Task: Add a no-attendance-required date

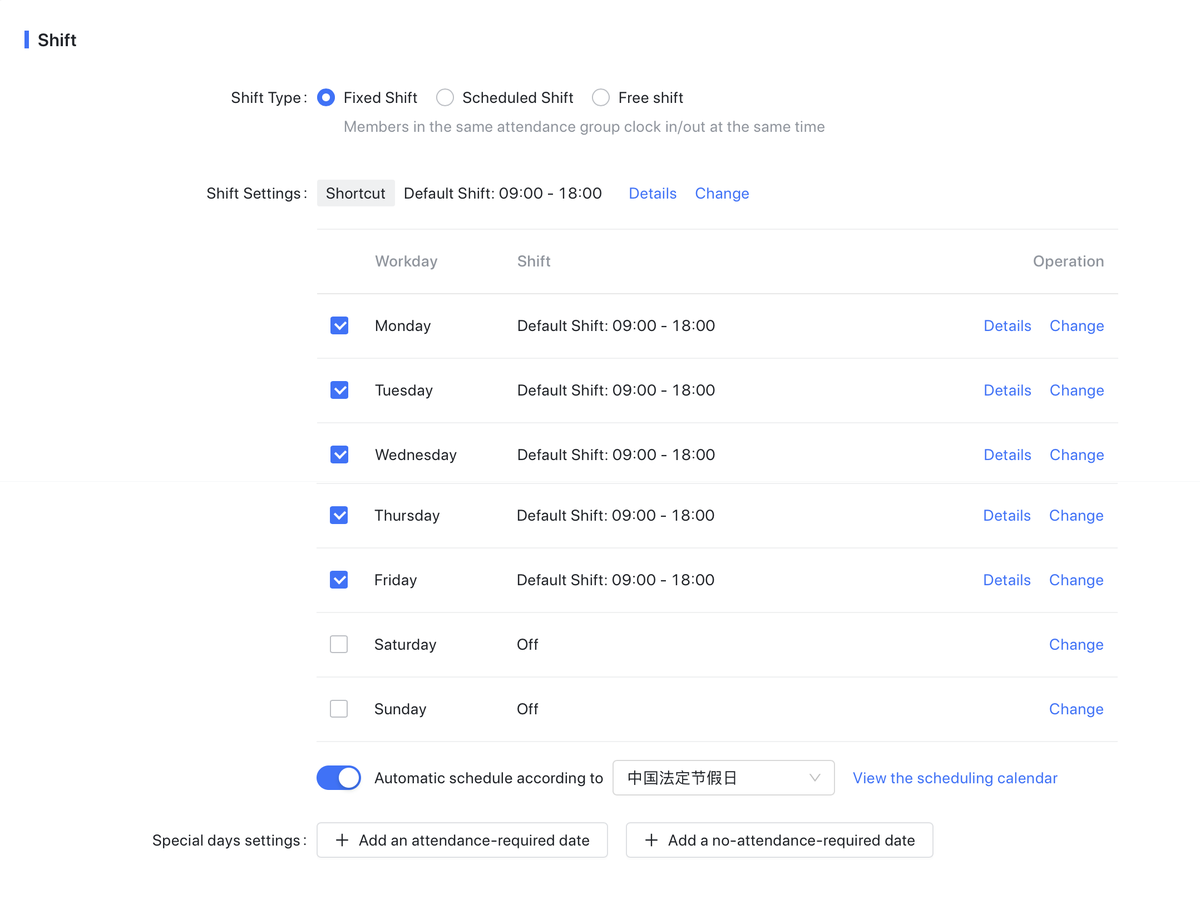Action: tap(779, 841)
